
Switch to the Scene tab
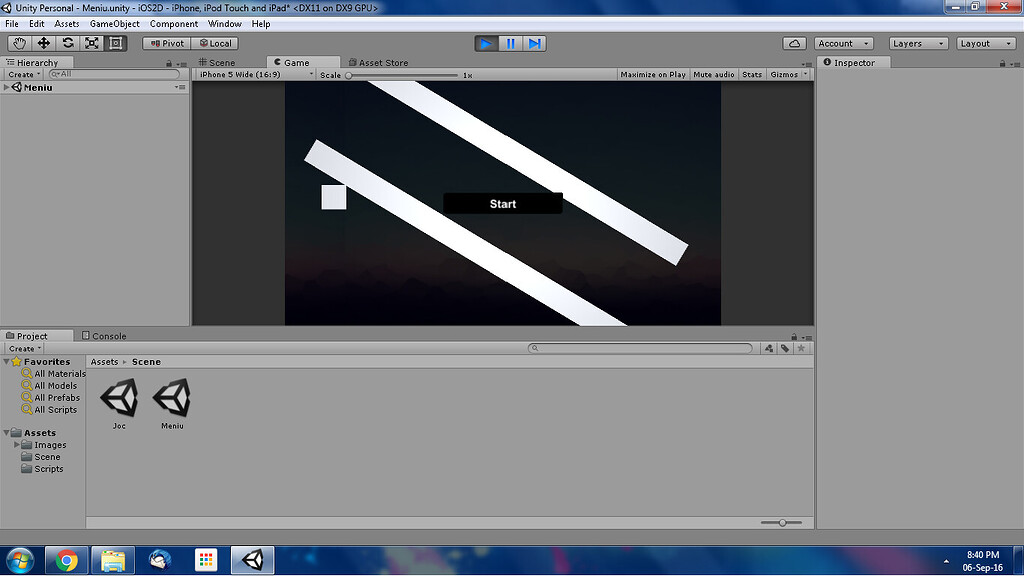220,61
